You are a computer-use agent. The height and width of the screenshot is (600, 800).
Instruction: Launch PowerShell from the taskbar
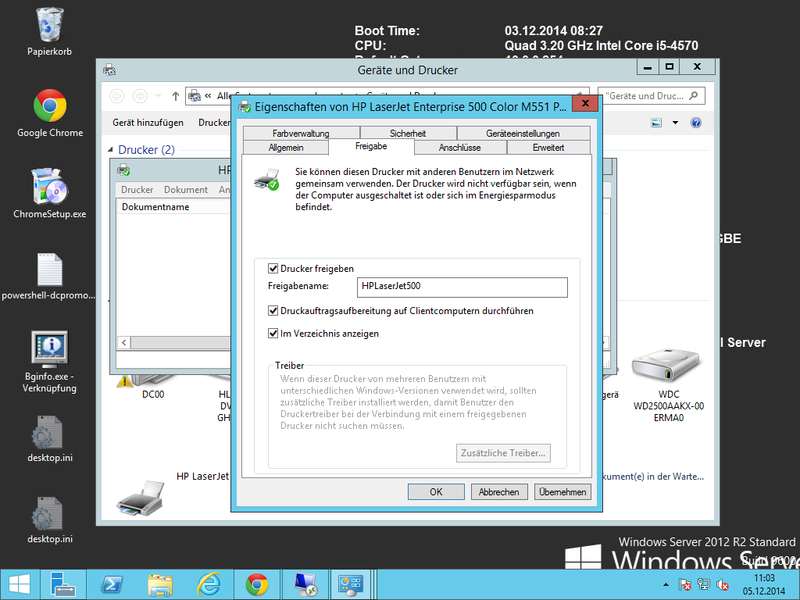pyautogui.click(x=112, y=585)
